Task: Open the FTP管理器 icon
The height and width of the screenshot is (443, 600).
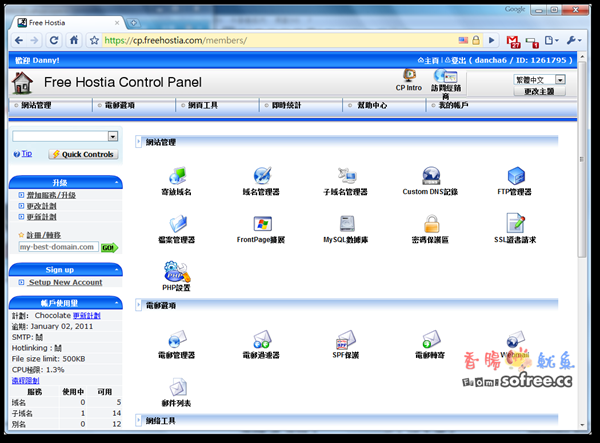Action: pos(515,176)
